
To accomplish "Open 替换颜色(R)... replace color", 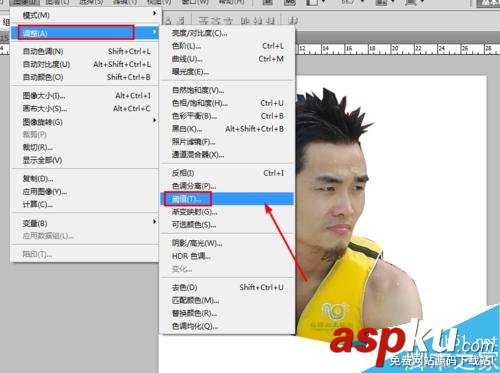I will tap(227, 313).
